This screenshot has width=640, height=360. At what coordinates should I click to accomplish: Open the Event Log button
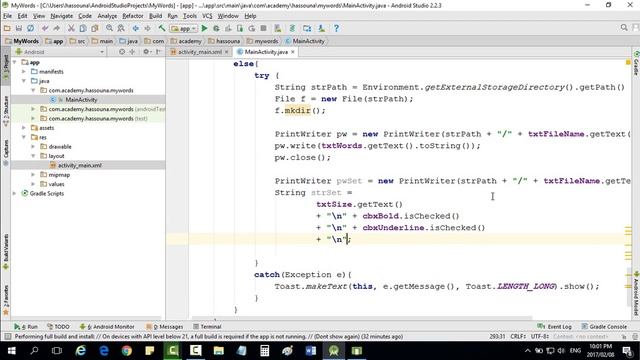pos(555,327)
